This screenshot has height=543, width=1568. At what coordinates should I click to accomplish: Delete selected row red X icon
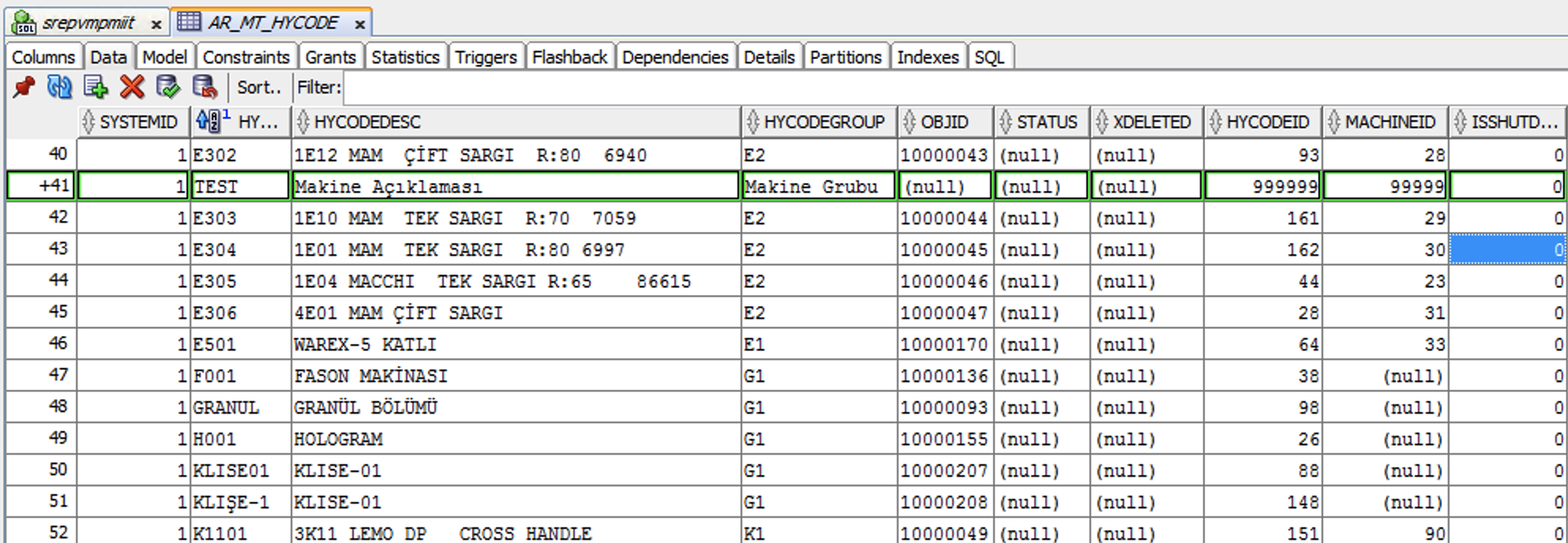(132, 87)
